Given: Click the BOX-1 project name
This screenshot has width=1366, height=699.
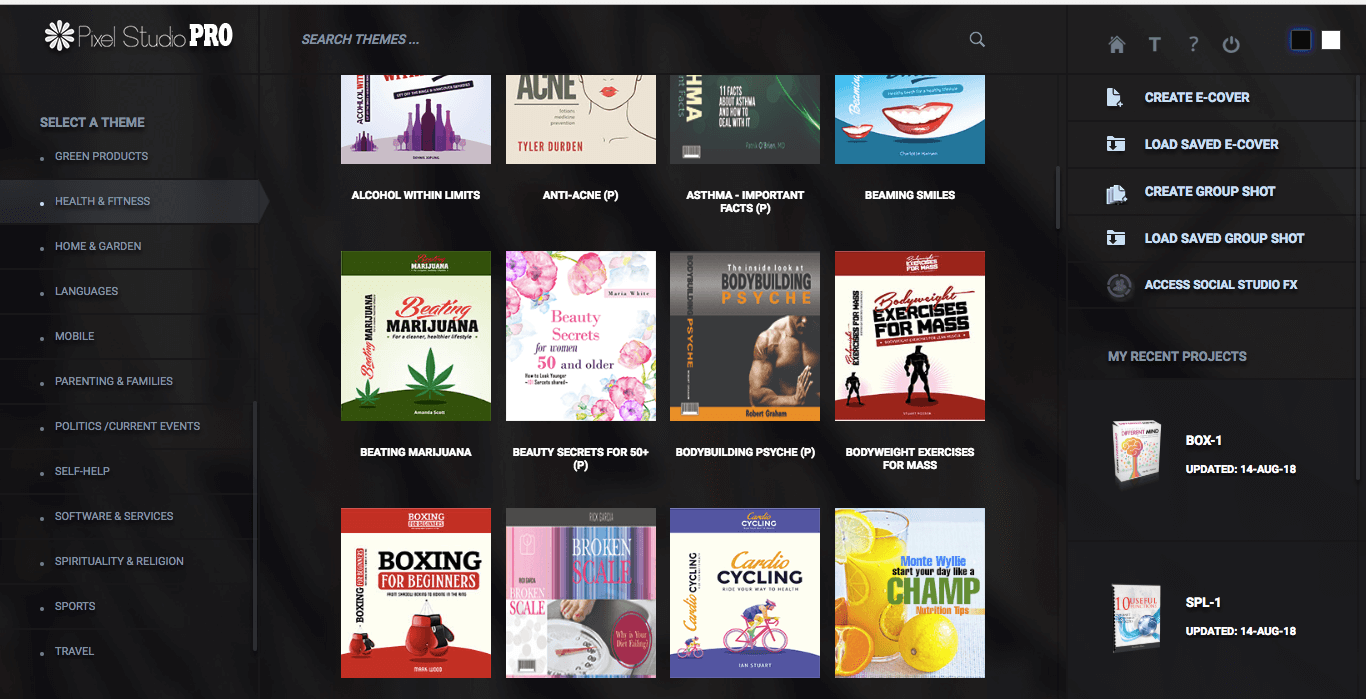Looking at the screenshot, I should [x=1203, y=441].
